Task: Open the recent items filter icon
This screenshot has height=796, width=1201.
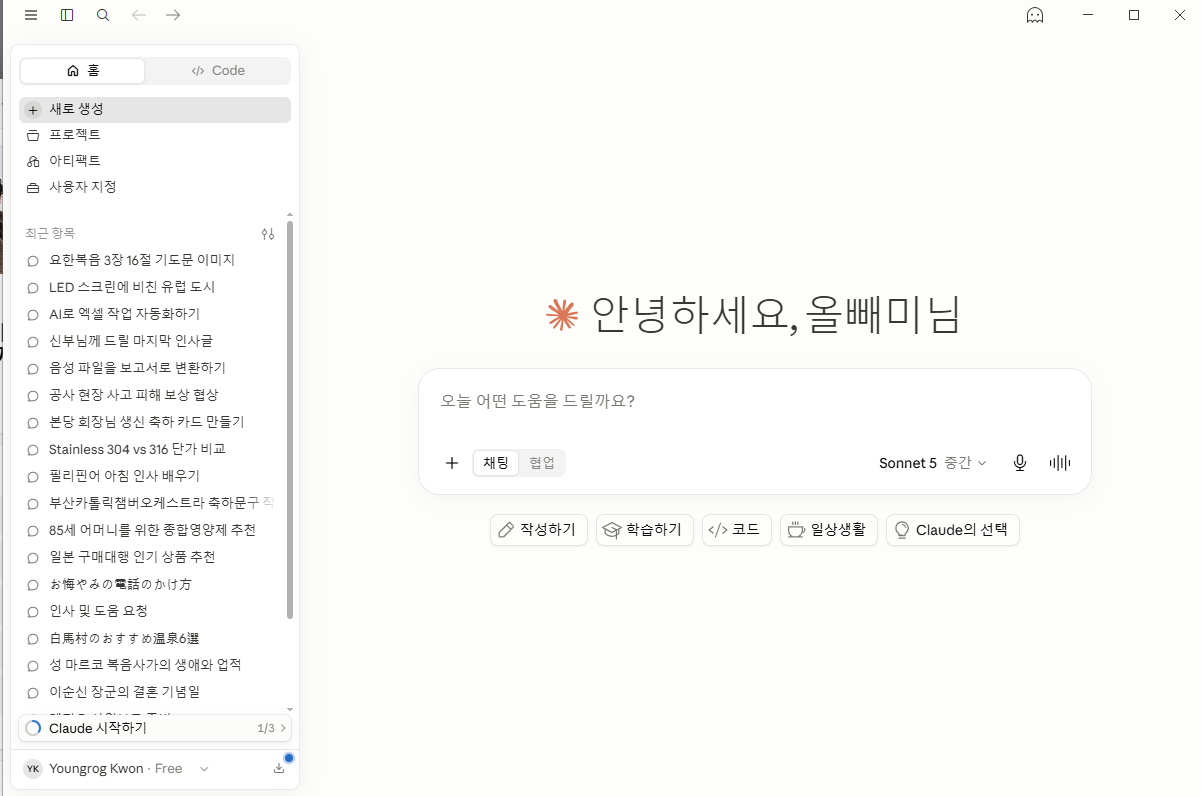Action: tap(267, 234)
